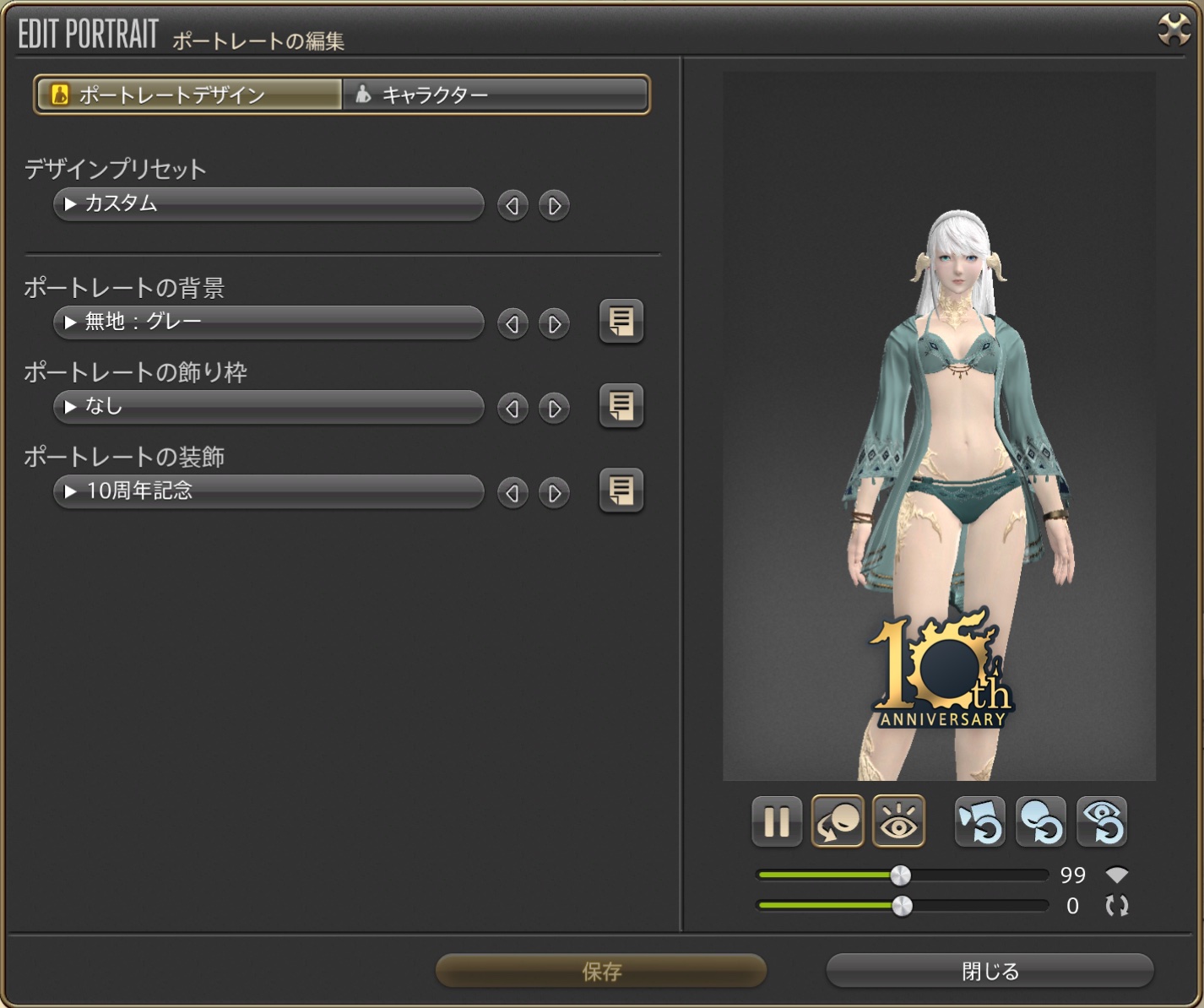Go to next portrait background
This screenshot has height=1008, width=1204.
pyautogui.click(x=554, y=323)
